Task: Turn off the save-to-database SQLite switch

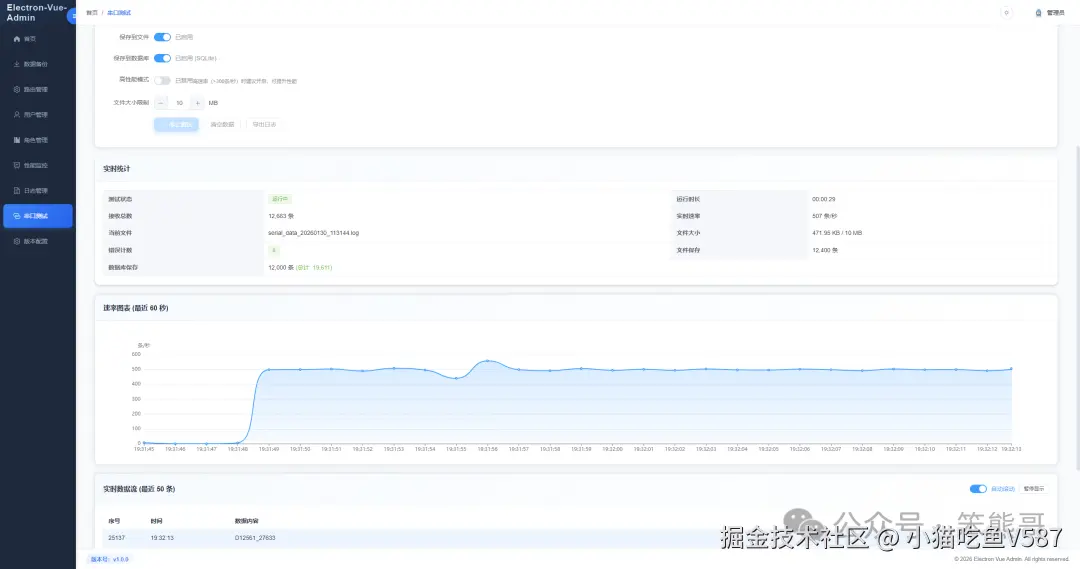Action: coord(162,59)
